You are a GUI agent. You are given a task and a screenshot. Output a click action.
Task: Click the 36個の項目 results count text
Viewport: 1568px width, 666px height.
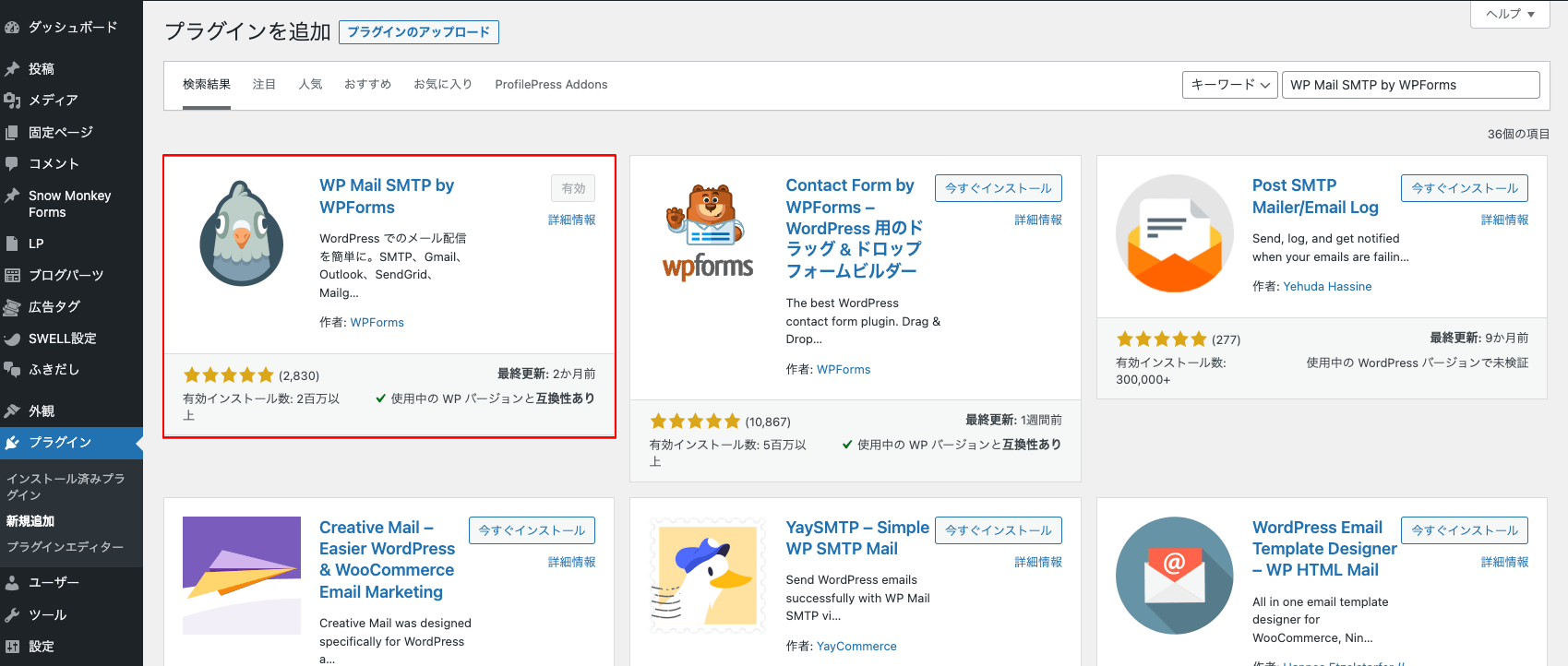[1518, 135]
